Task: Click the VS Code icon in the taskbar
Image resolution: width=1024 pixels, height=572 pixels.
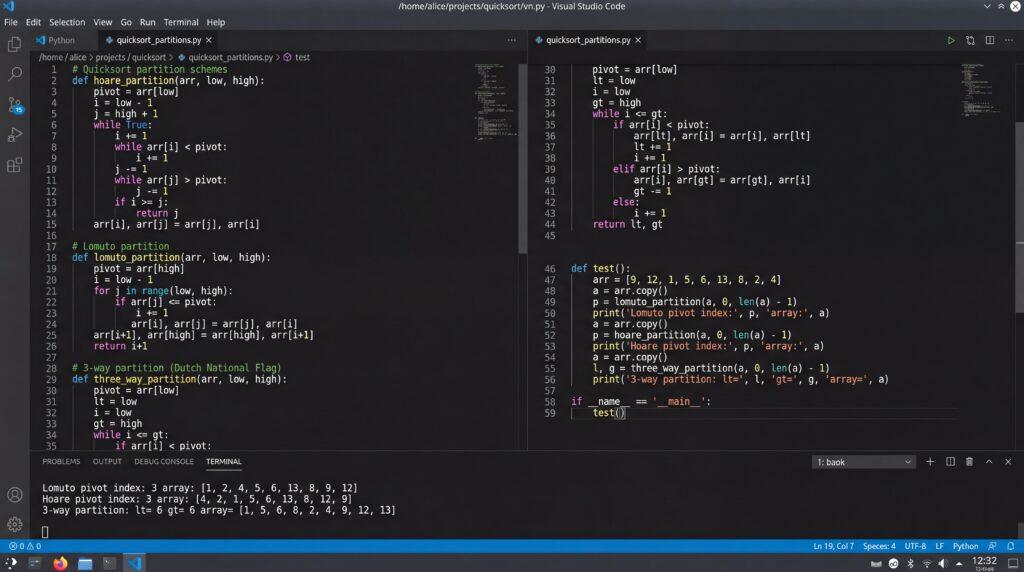Action: pos(135,563)
